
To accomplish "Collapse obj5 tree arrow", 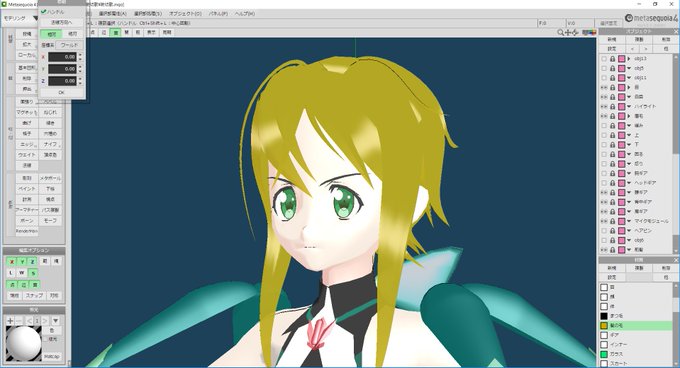I will [629, 68].
